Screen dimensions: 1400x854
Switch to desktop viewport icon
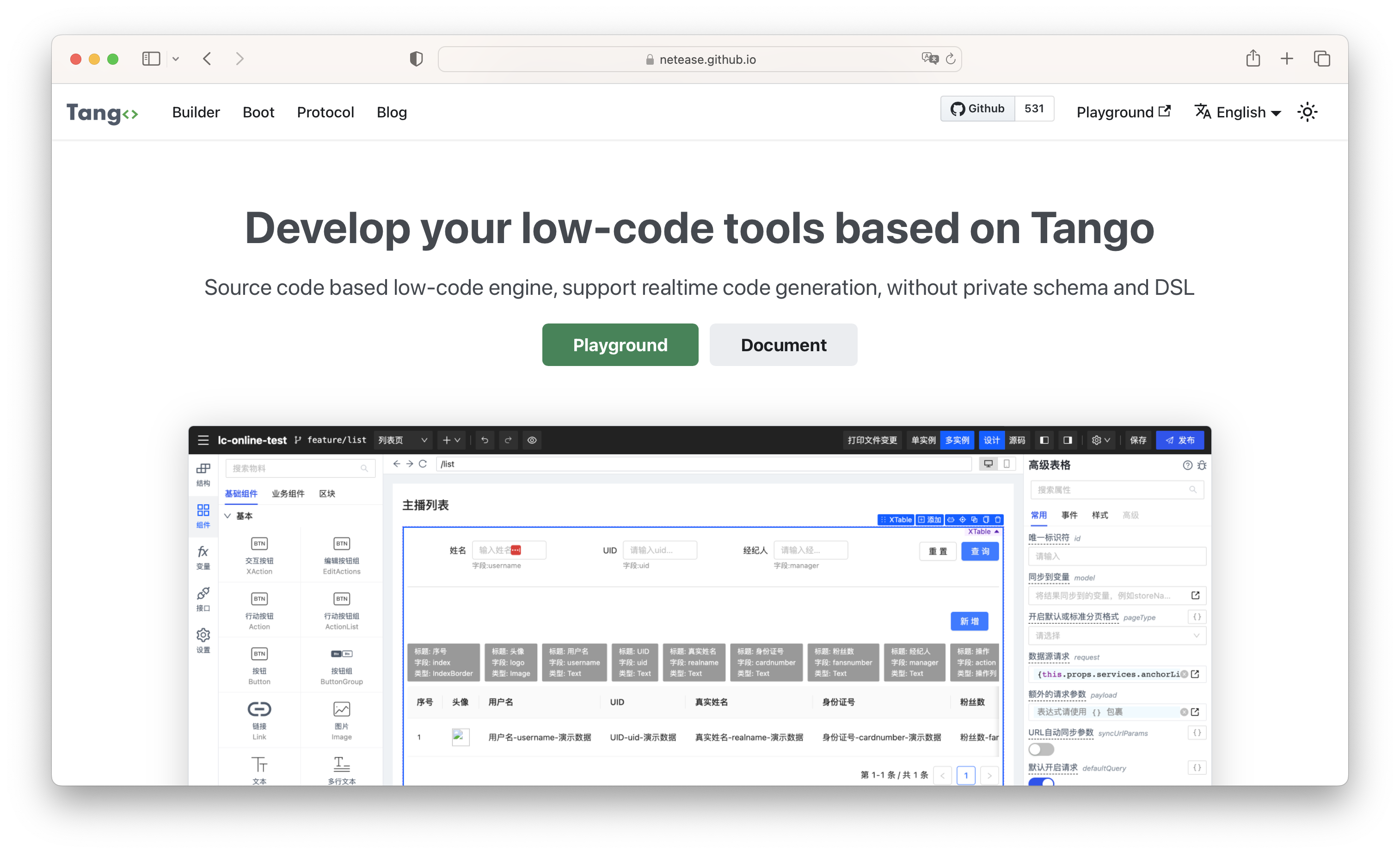tap(988, 464)
